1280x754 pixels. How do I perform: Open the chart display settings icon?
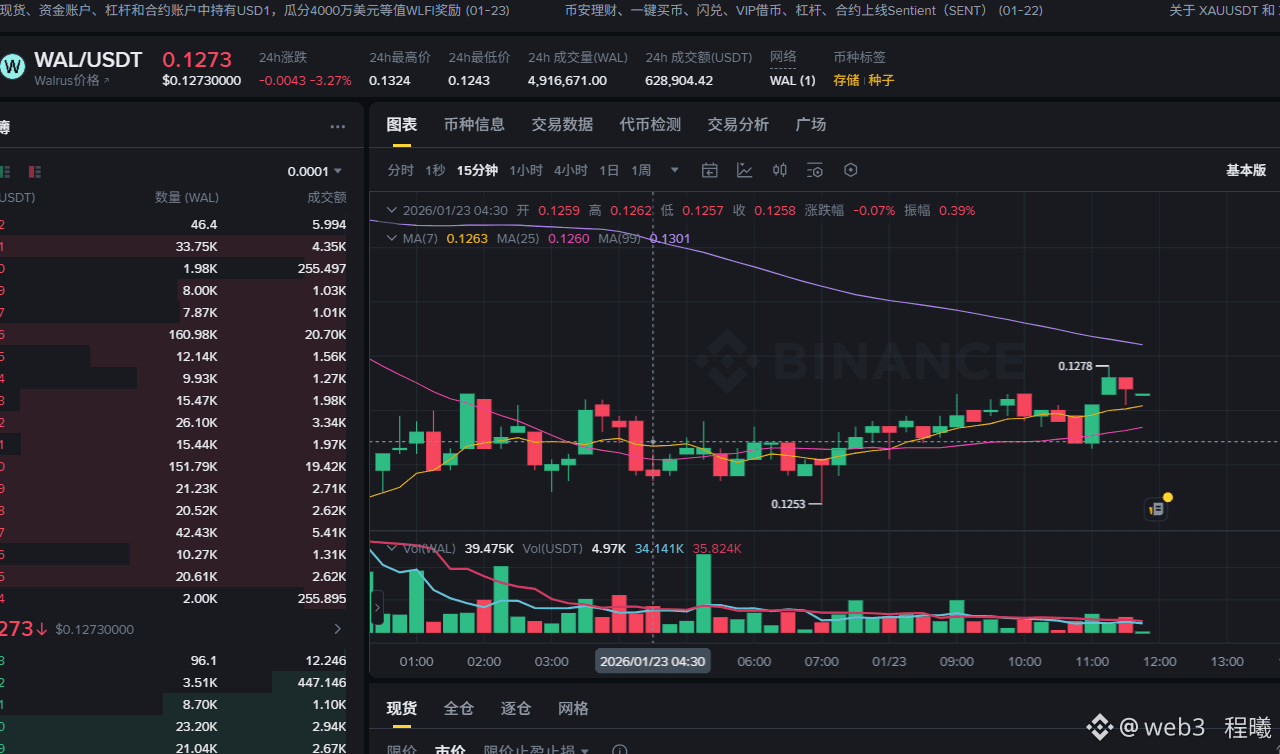[815, 170]
